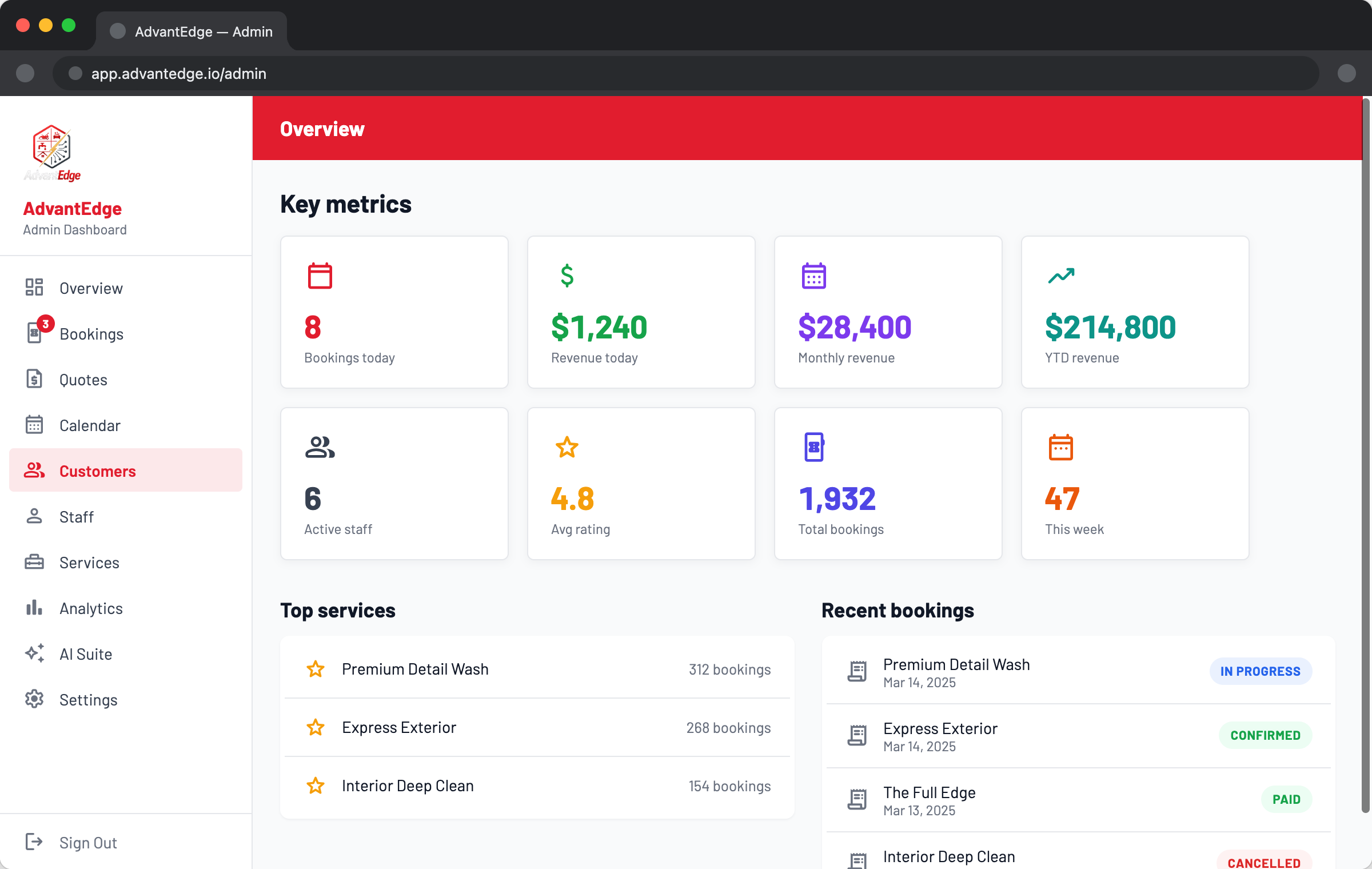Open the Settings page
Viewport: 1372px width, 869px height.
click(126, 699)
